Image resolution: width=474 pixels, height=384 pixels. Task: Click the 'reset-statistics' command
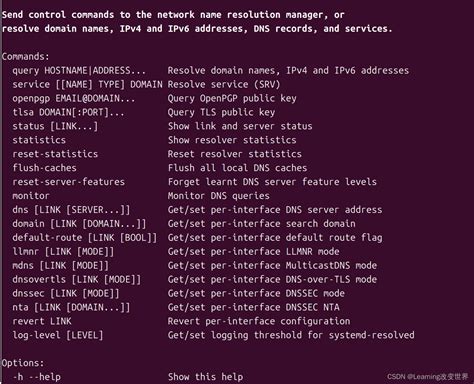point(55,154)
